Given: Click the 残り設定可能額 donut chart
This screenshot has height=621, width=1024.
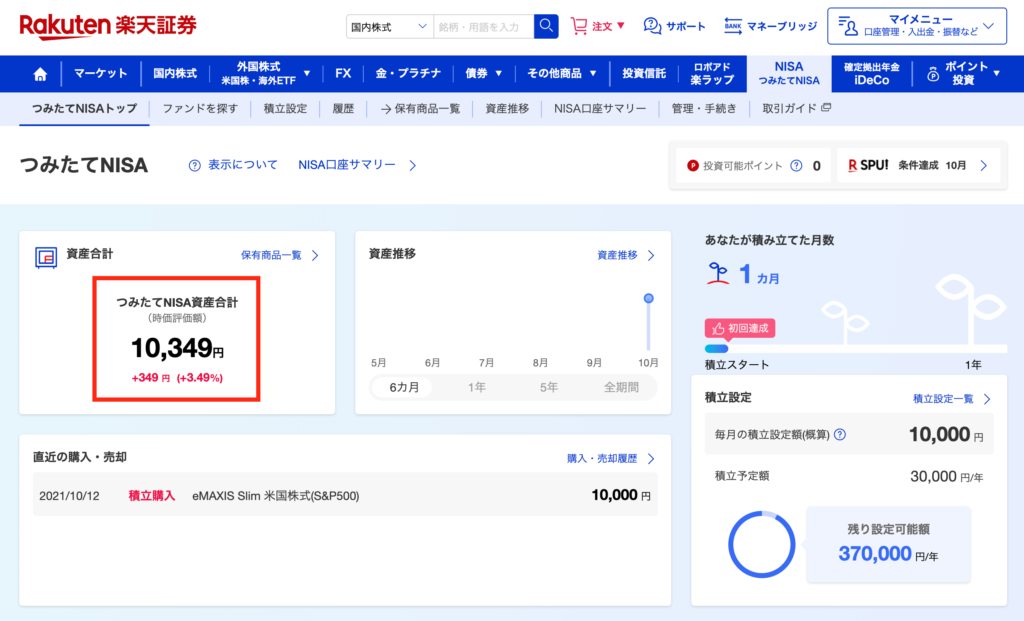Looking at the screenshot, I should point(761,545).
